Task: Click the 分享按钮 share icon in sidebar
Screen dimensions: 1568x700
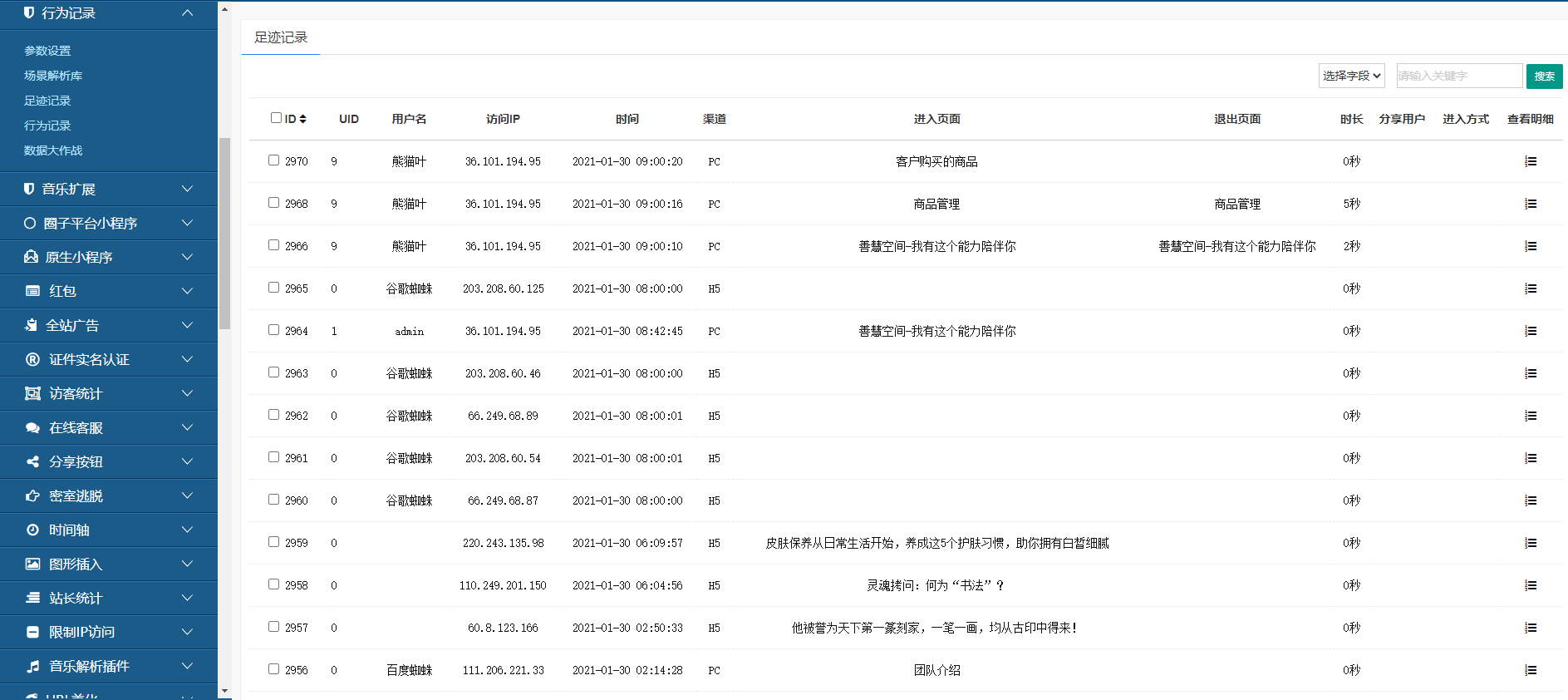Action: 32,461
